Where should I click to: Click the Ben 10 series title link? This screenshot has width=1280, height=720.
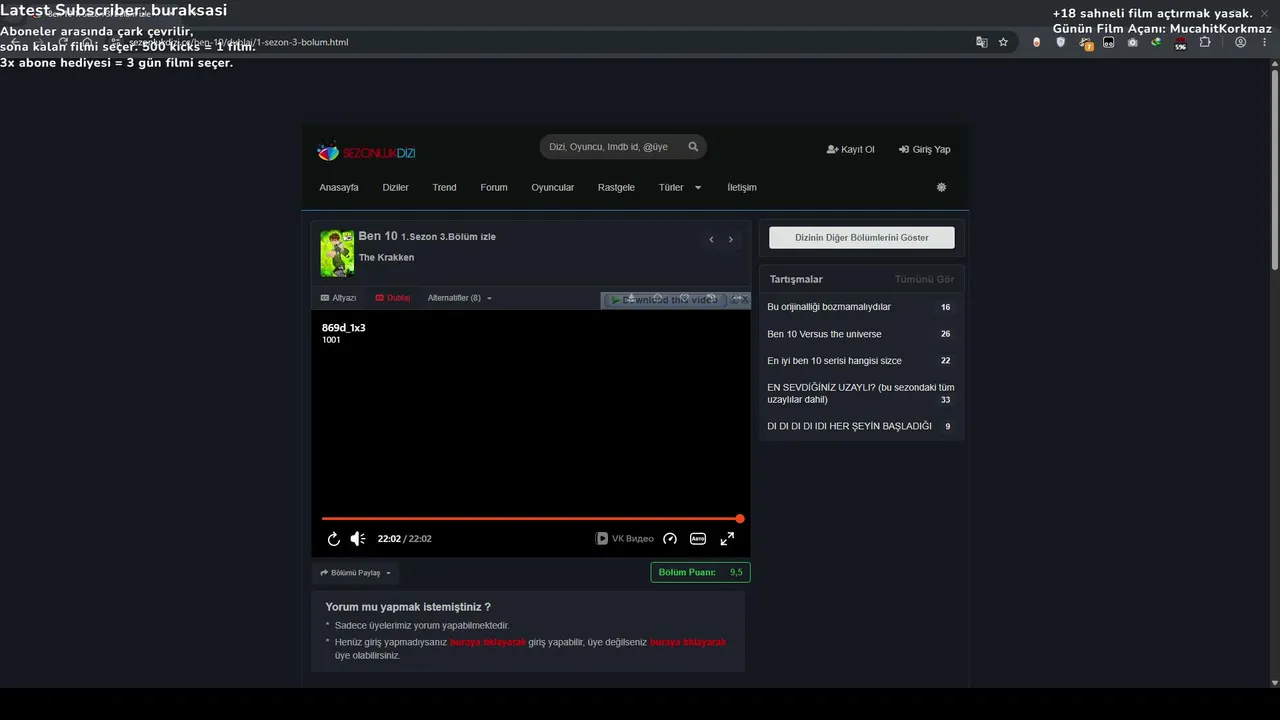(378, 236)
